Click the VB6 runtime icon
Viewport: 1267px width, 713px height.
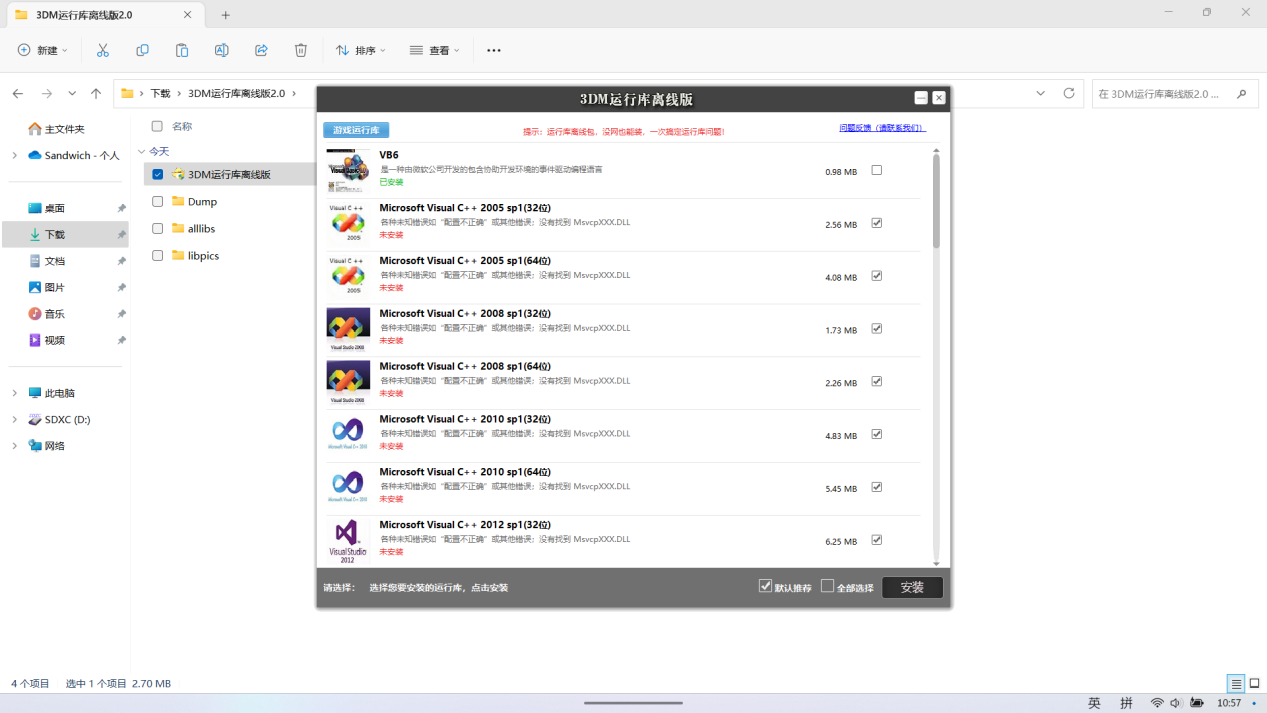[x=348, y=171]
